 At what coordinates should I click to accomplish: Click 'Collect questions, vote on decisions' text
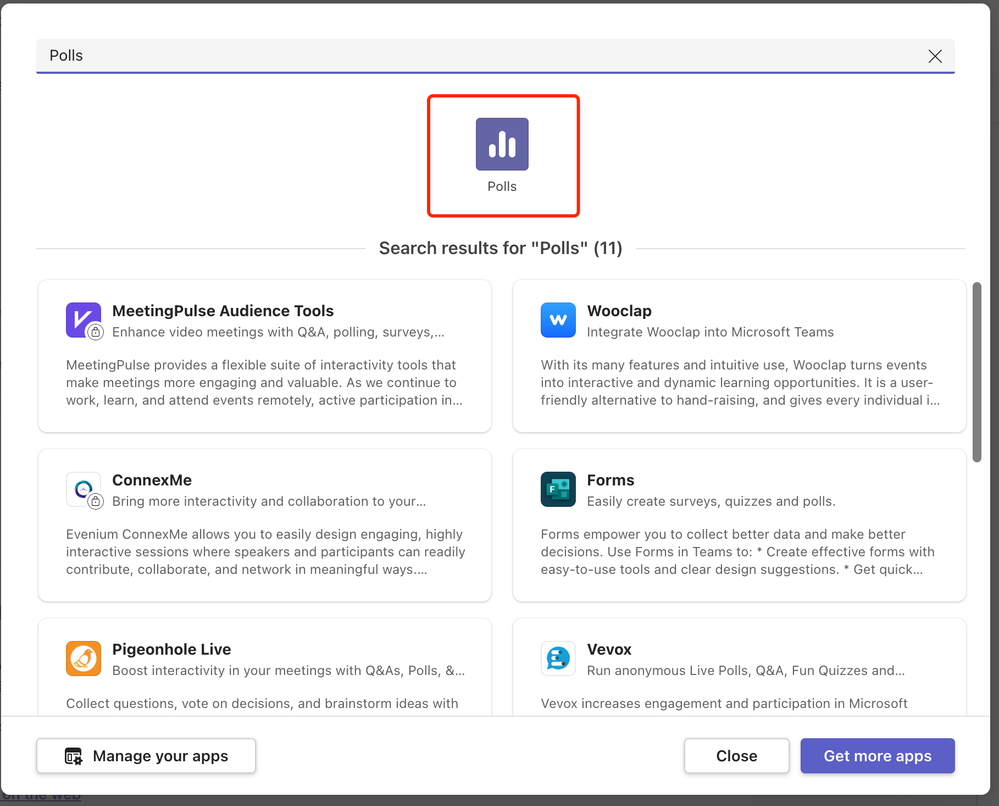pyautogui.click(x=262, y=703)
